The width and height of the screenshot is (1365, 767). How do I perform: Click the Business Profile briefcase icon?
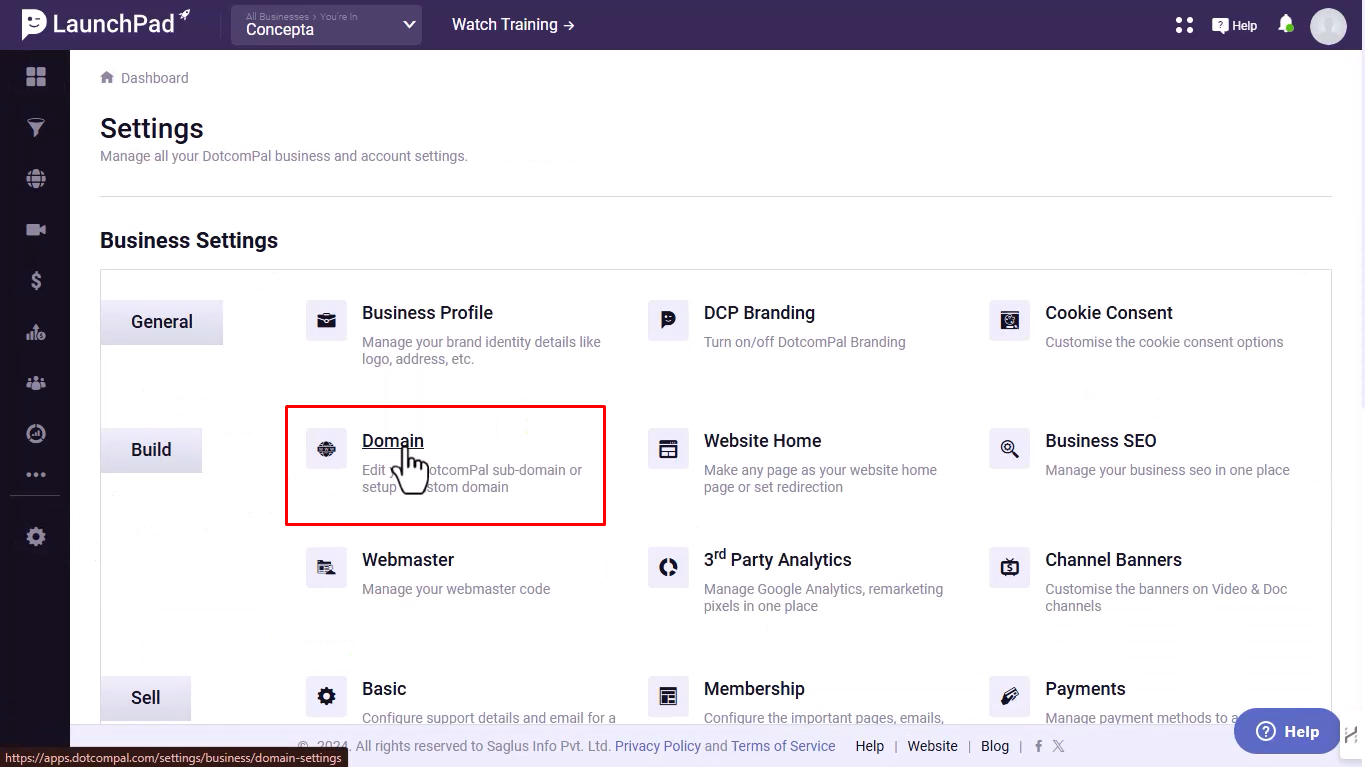click(x=326, y=321)
